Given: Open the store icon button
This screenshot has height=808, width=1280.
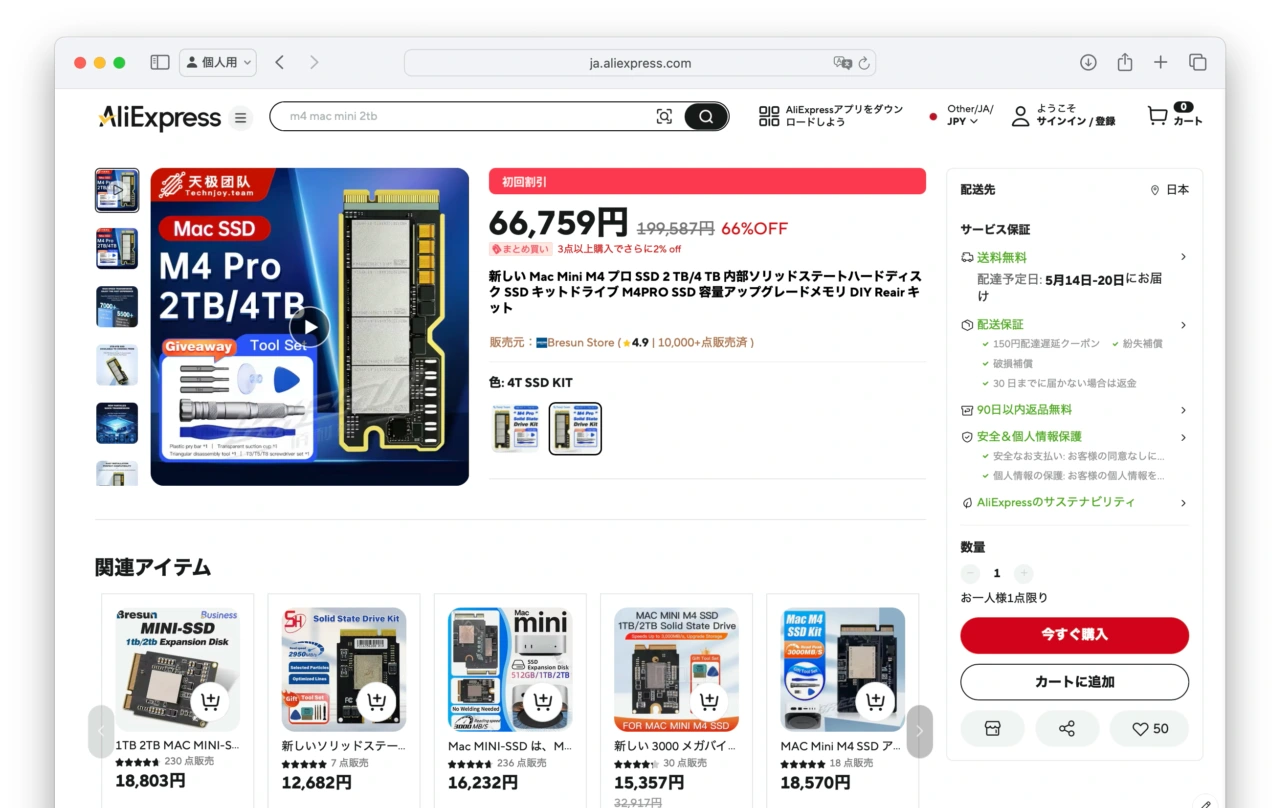Looking at the screenshot, I should point(992,729).
